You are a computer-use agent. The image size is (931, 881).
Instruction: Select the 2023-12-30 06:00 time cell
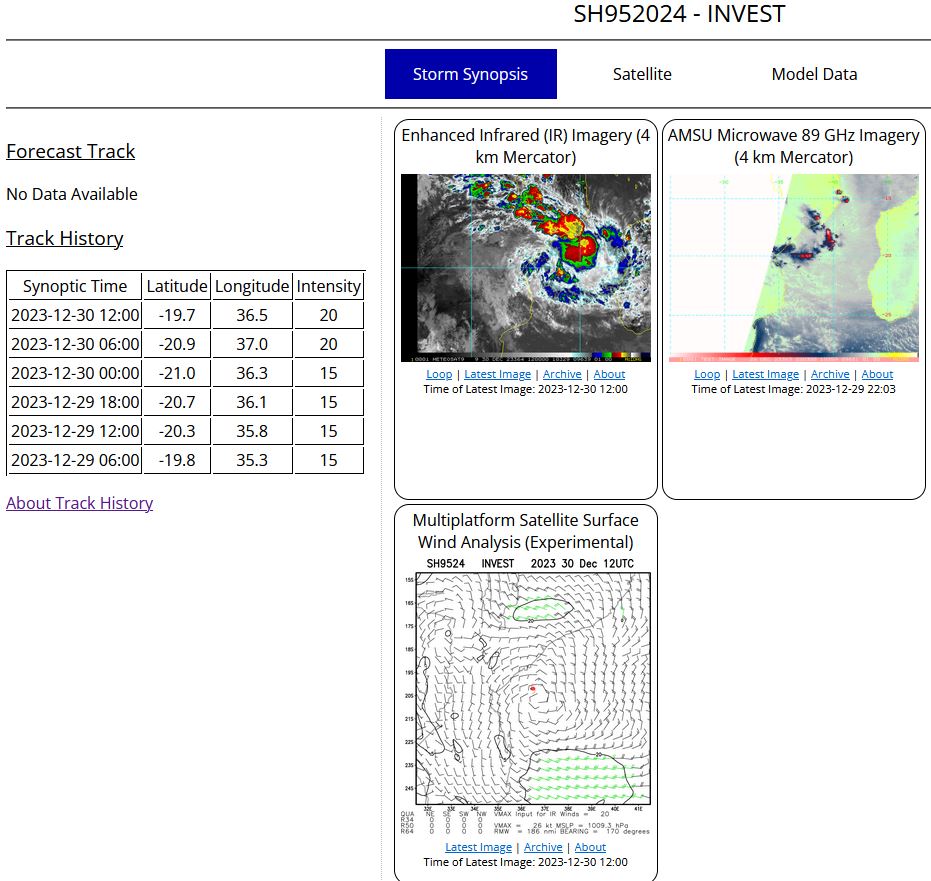[75, 344]
